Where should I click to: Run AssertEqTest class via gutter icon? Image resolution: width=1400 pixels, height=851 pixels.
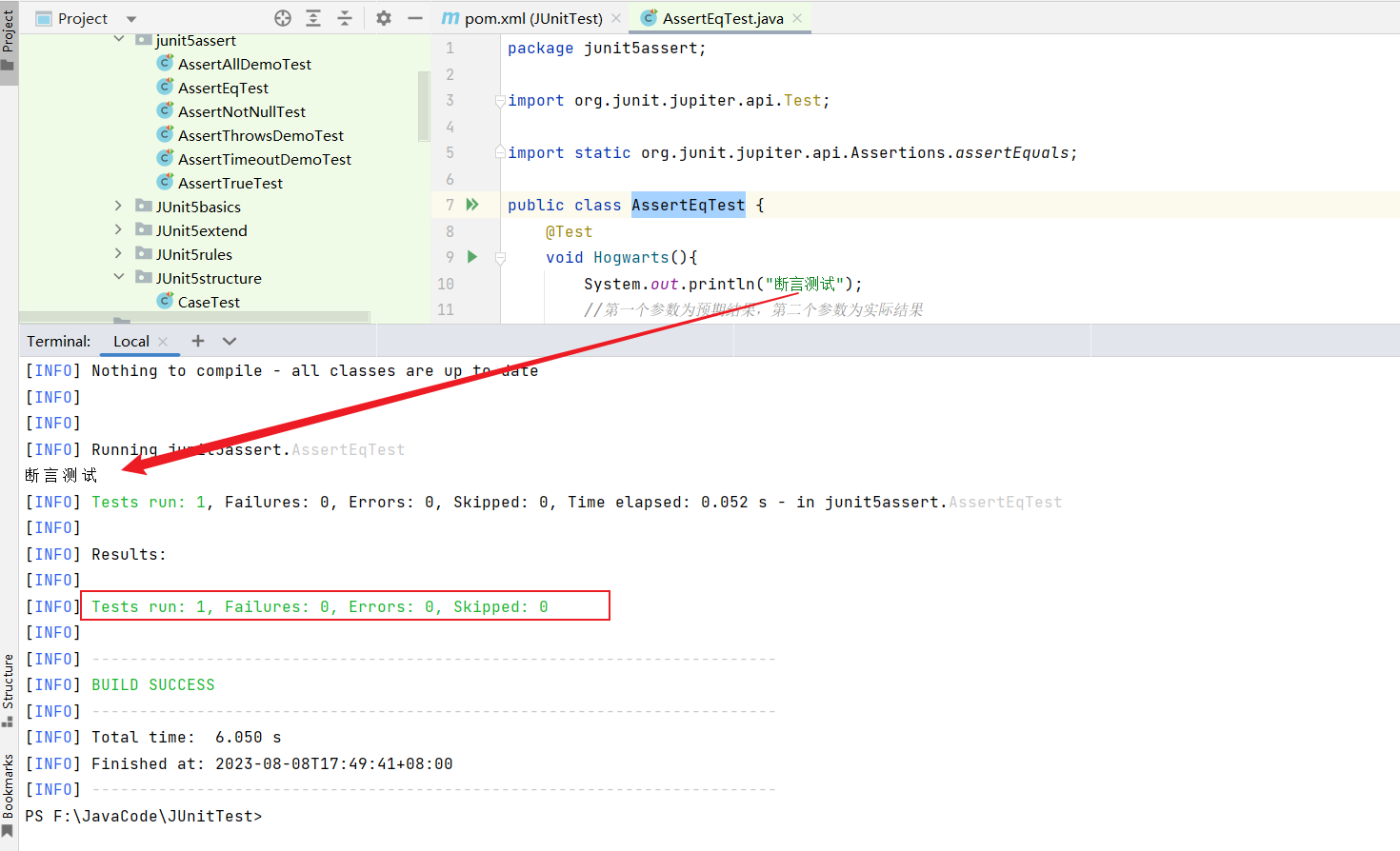[472, 205]
